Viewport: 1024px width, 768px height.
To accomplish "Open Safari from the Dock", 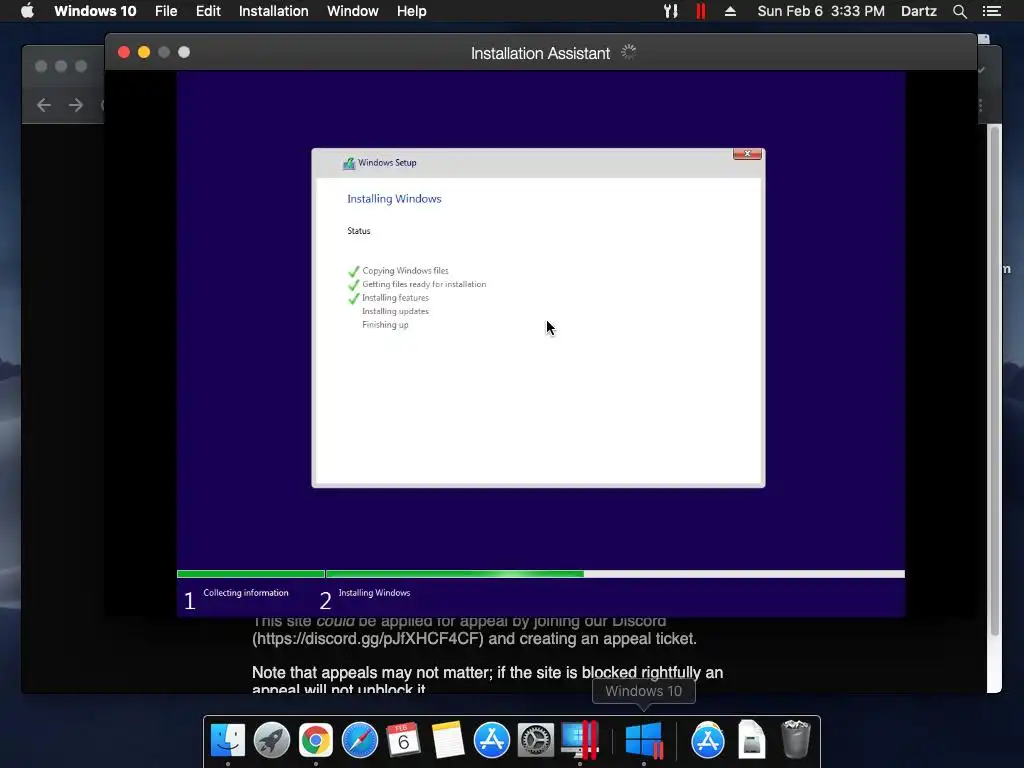I will tap(360, 741).
